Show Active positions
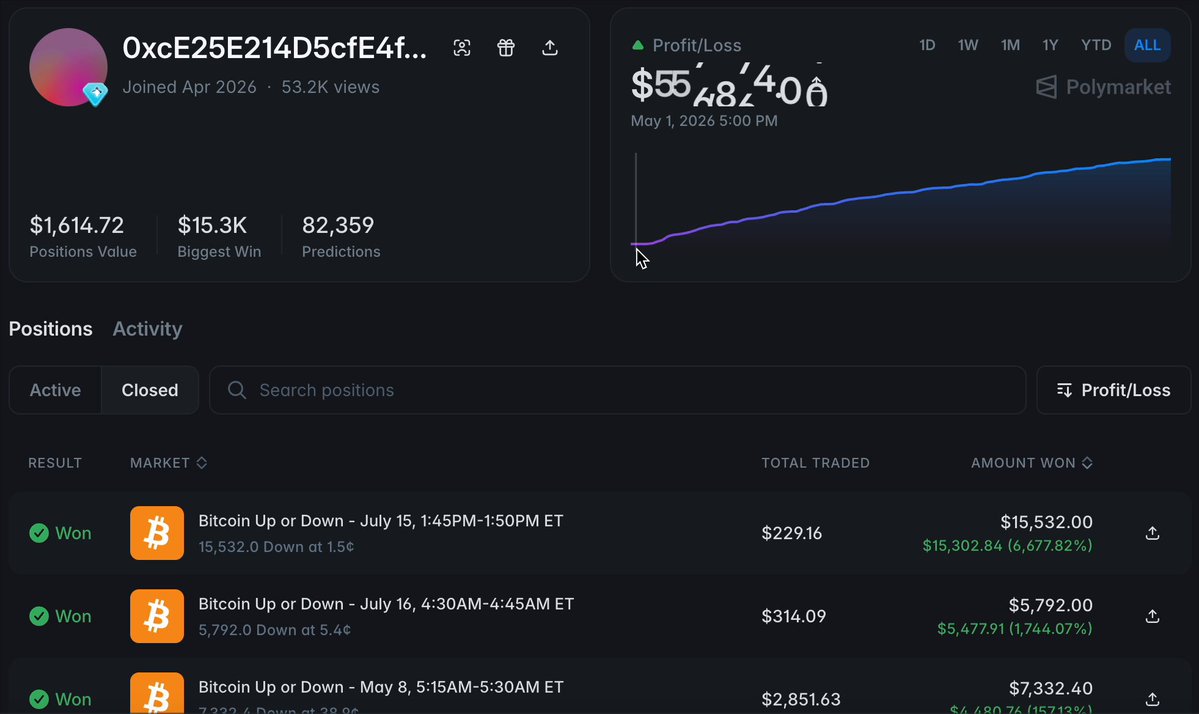 coord(55,390)
